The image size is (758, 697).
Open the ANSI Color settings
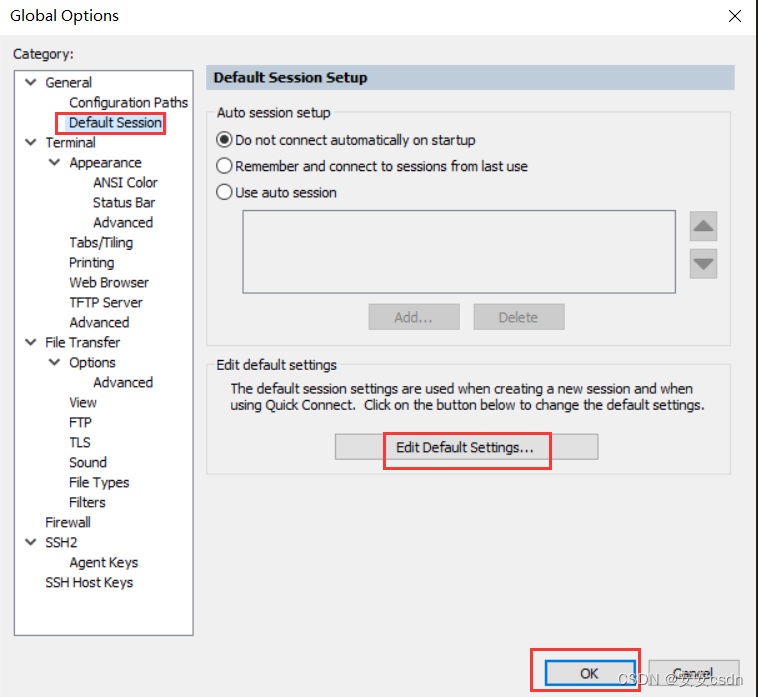[x=125, y=183]
